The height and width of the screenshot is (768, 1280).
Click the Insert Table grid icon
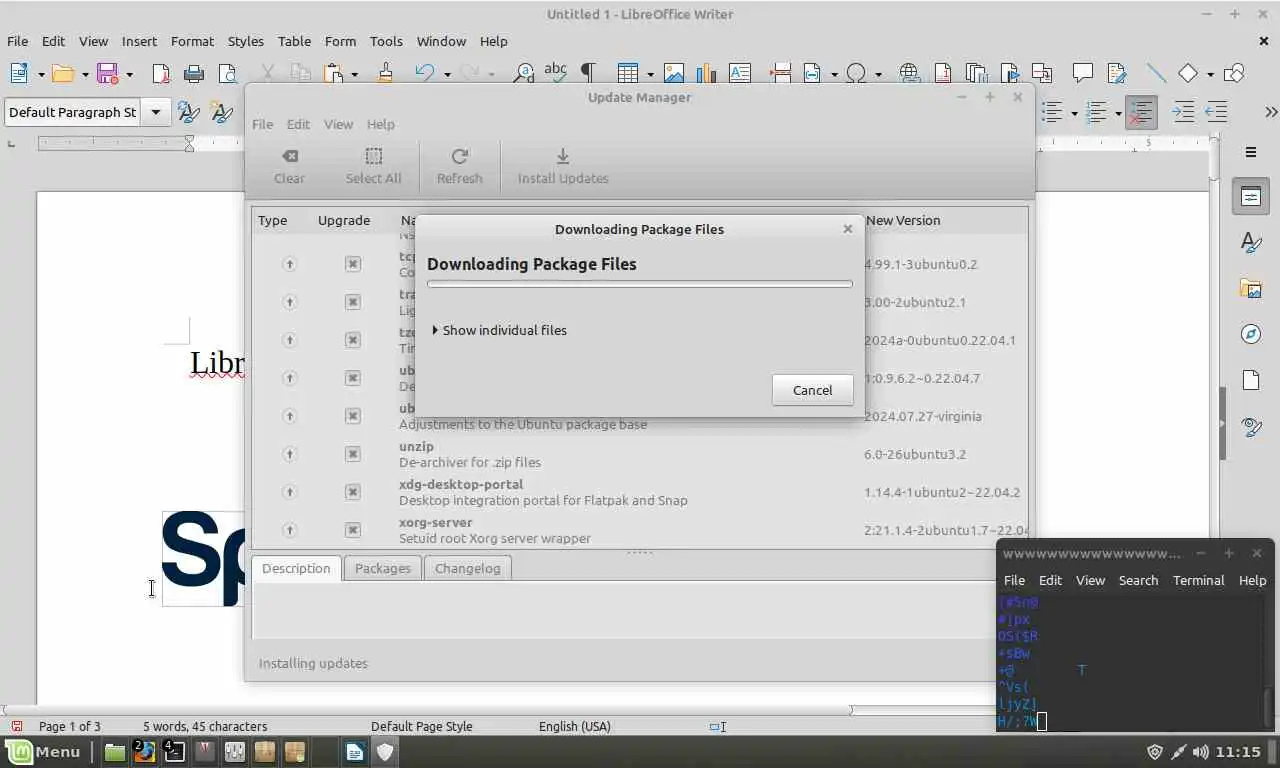(x=628, y=73)
